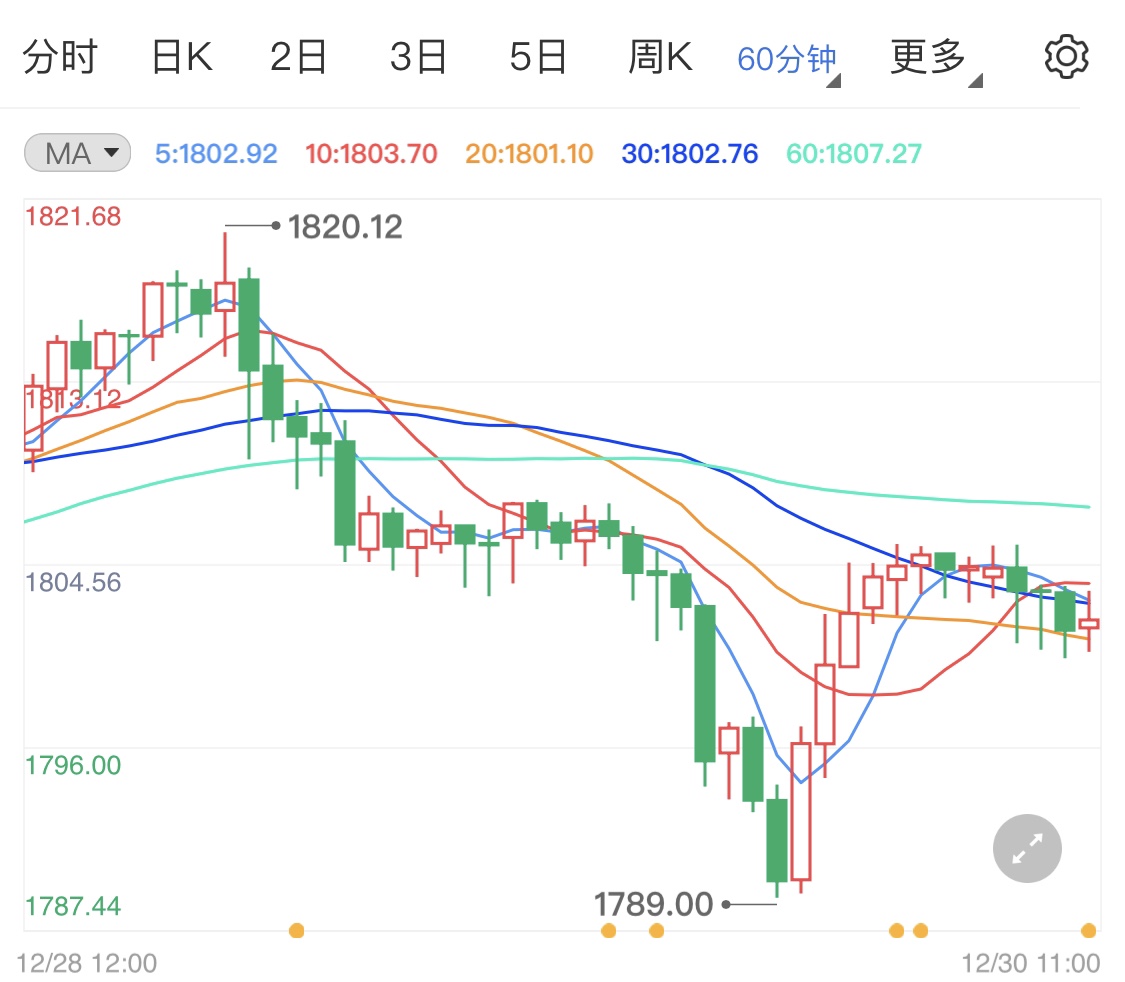
Task: Select the 2日 chart view
Action: (298, 56)
